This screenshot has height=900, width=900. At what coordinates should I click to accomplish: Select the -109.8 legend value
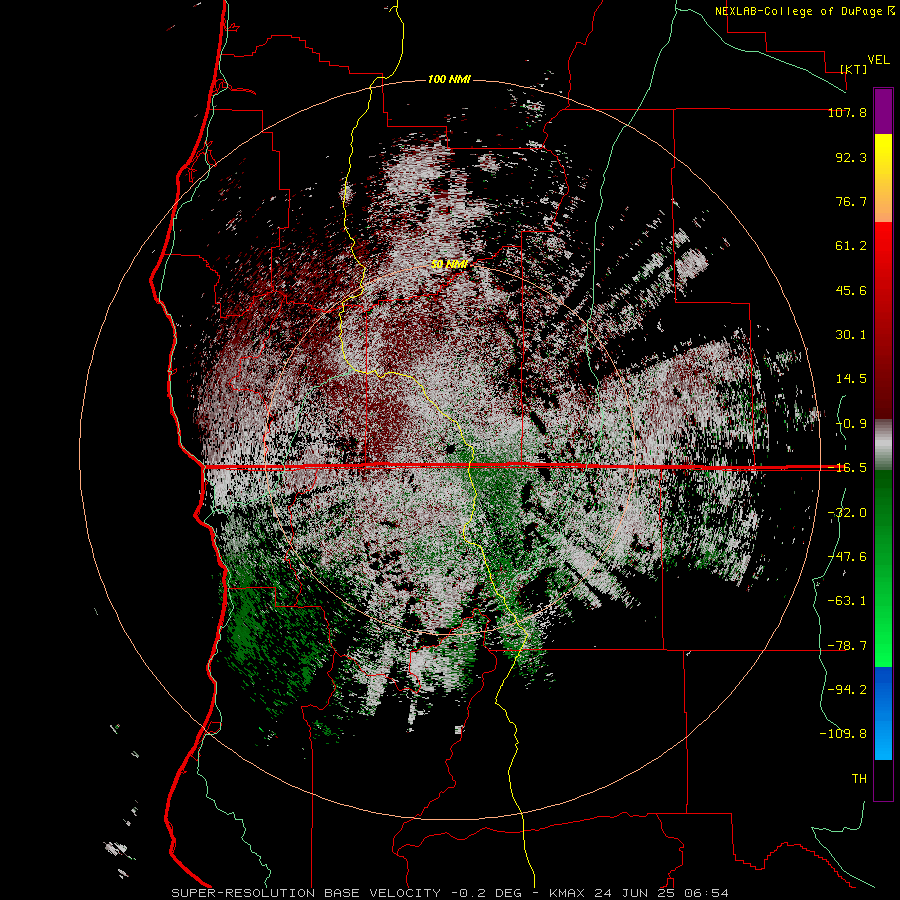[x=843, y=734]
